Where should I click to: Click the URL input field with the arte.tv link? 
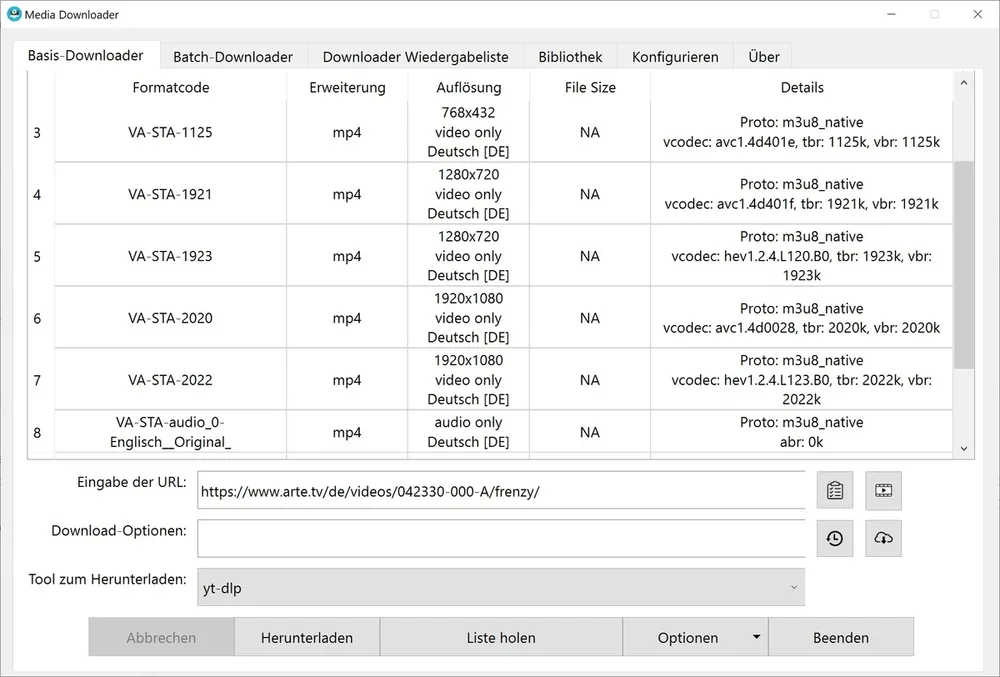coord(500,491)
